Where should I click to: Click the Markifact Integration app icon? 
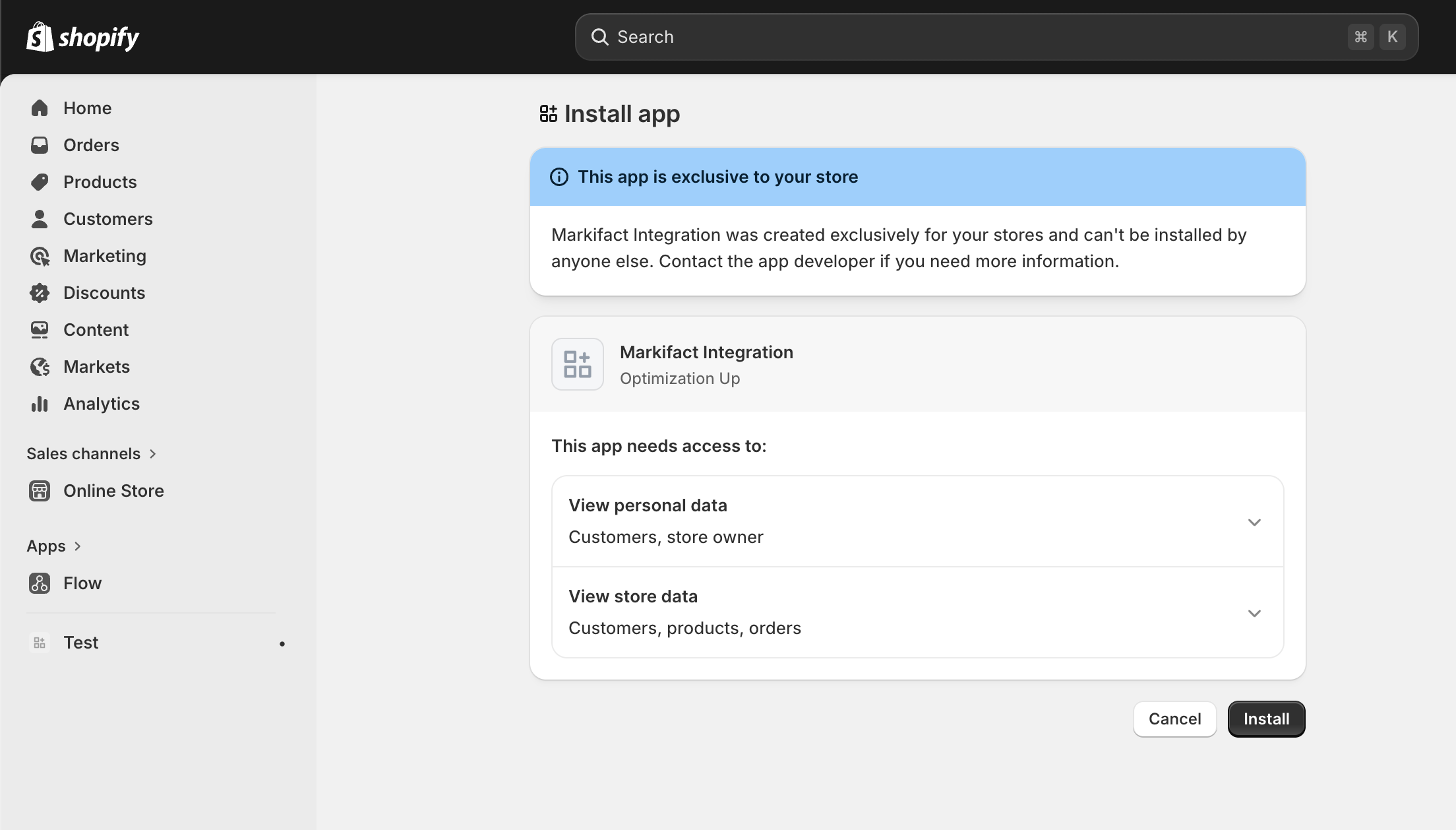(577, 364)
